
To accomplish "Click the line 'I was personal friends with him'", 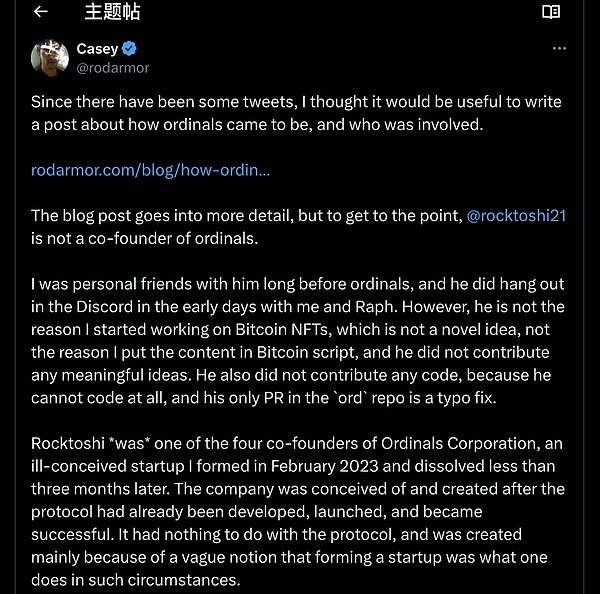I will pos(150,283).
